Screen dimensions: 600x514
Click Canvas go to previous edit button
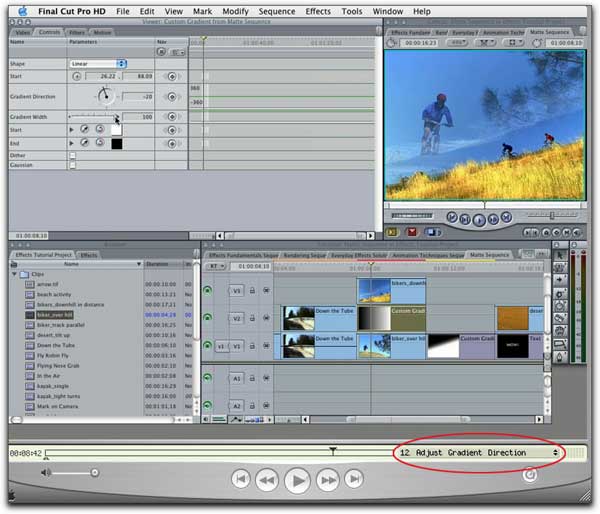coord(452,218)
